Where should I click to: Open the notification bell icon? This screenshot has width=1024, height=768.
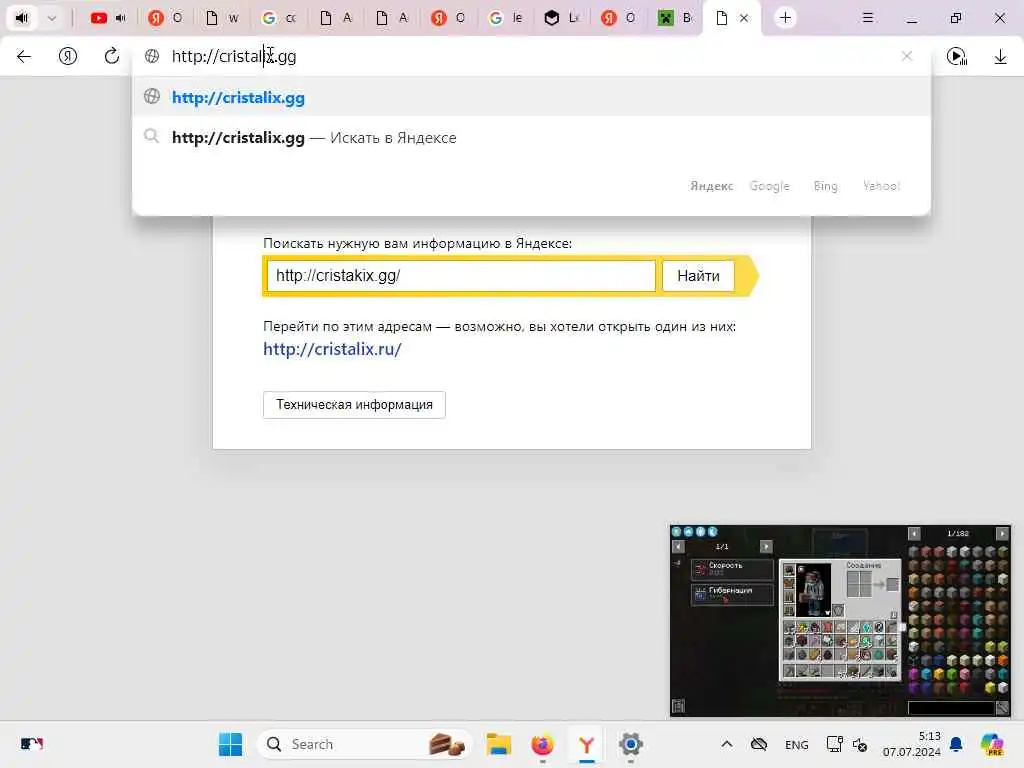pos(956,744)
